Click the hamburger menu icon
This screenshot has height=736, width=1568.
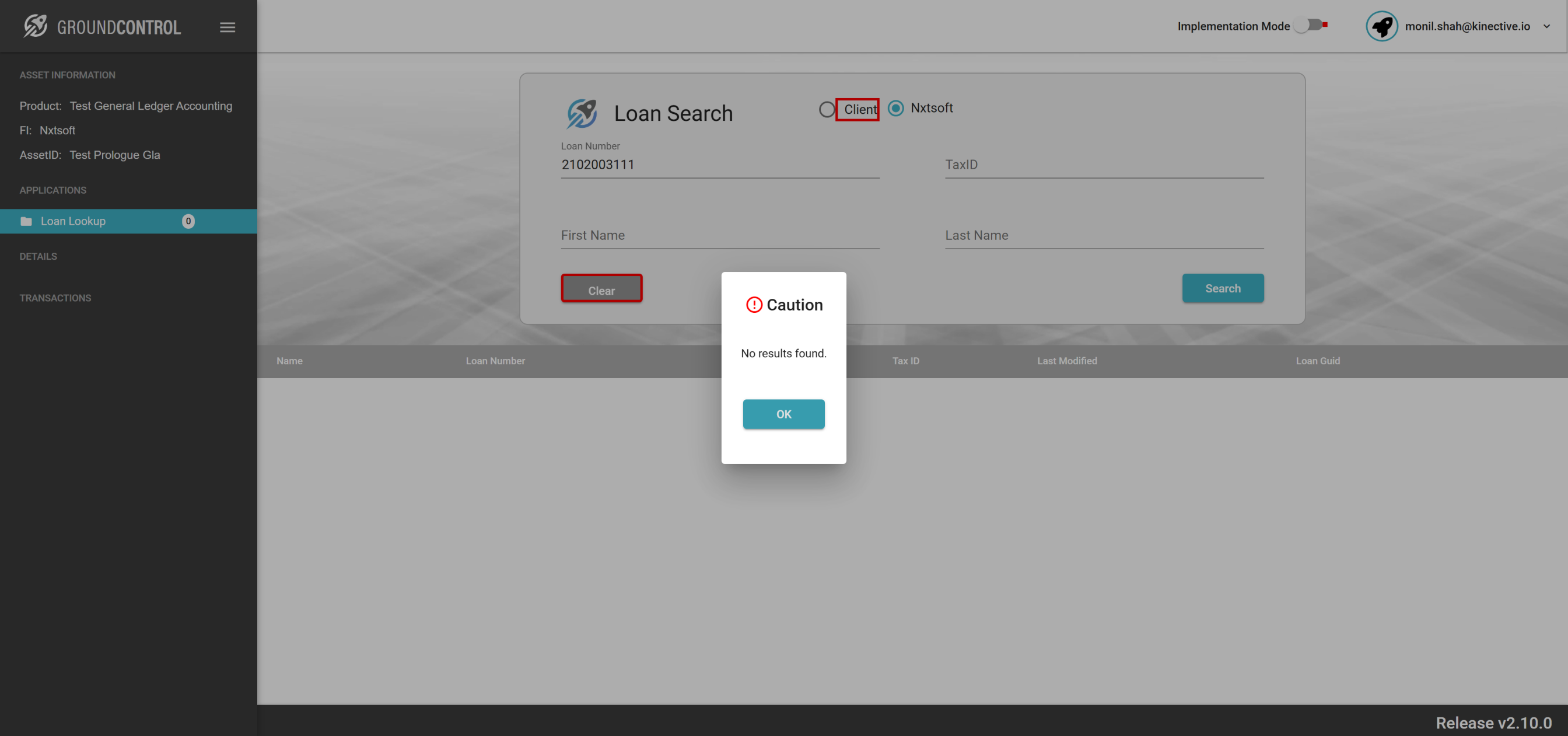pyautogui.click(x=227, y=27)
